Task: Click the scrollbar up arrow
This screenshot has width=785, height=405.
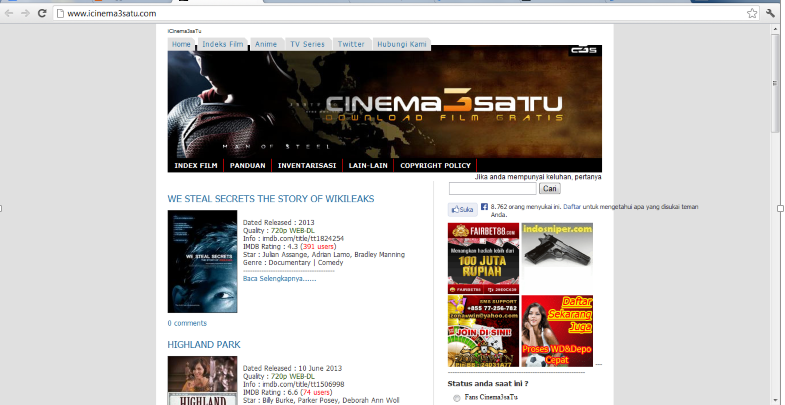Action: click(775, 29)
